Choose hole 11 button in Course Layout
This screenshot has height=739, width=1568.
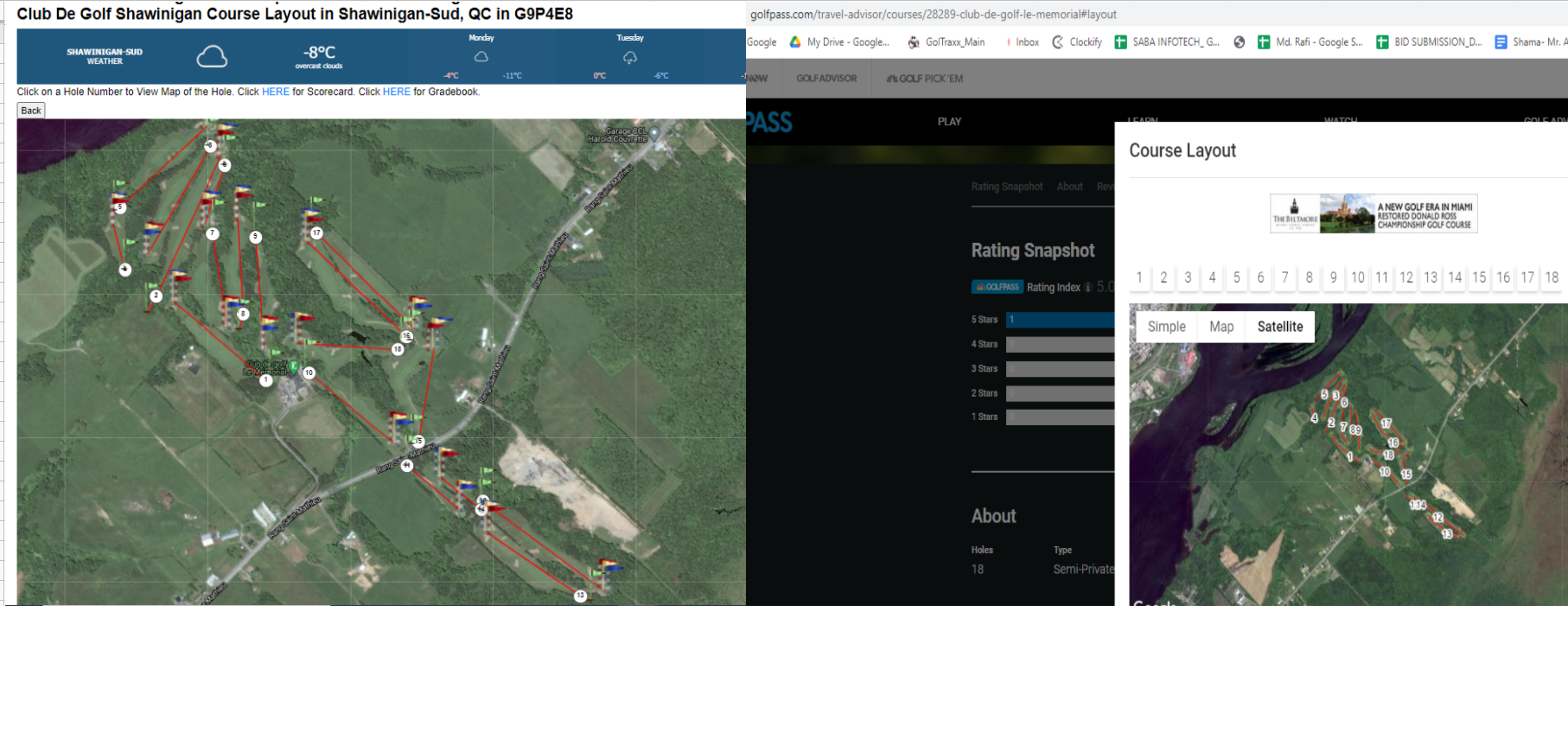click(x=1382, y=277)
